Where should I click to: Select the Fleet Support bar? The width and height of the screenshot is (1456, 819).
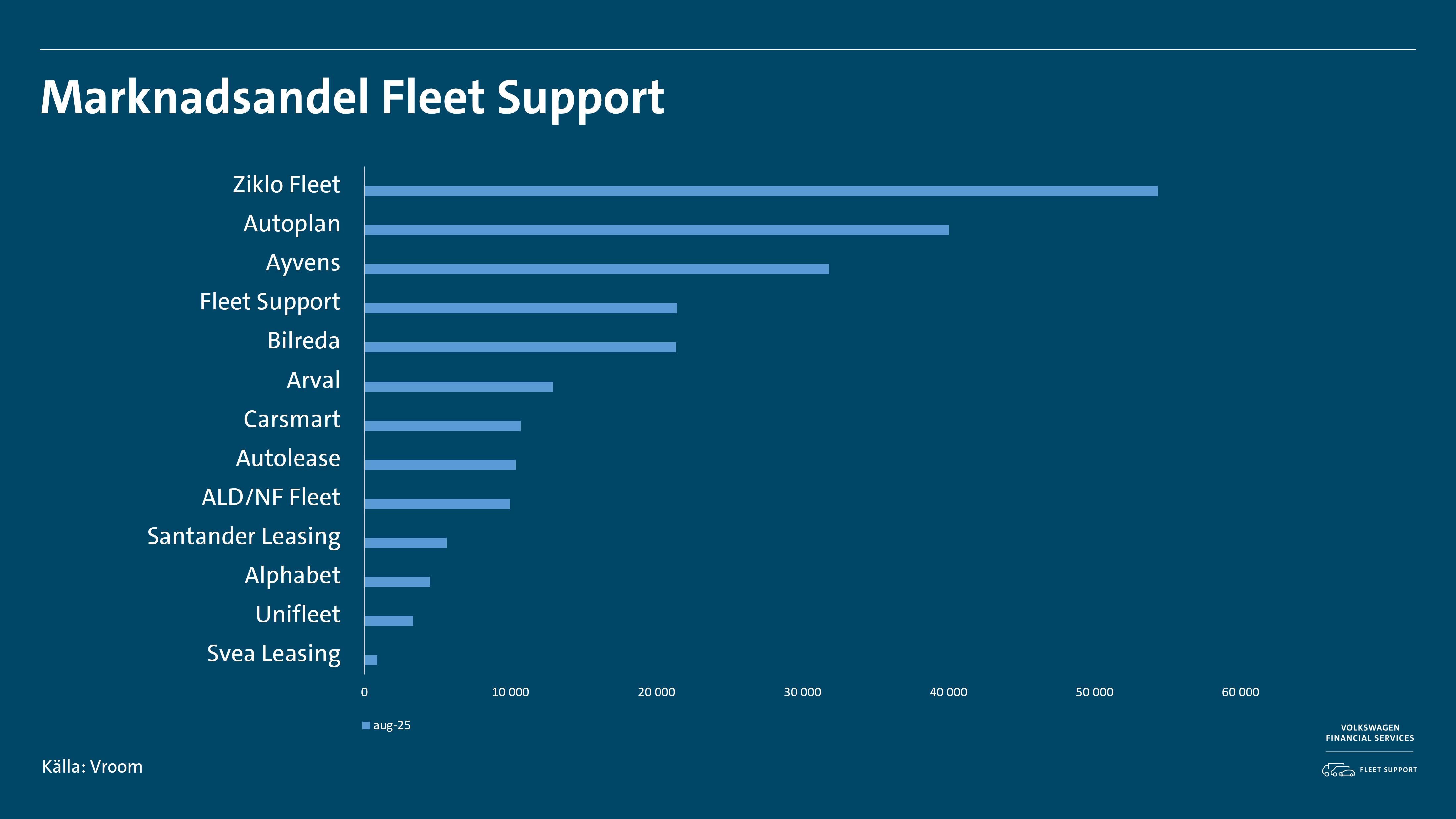point(520,308)
